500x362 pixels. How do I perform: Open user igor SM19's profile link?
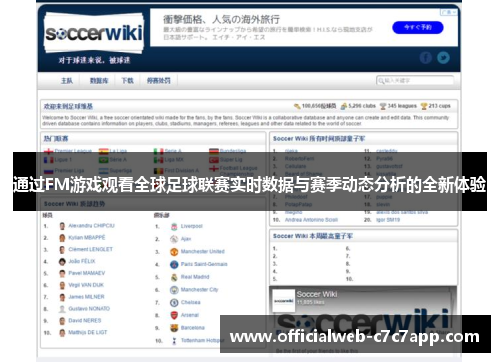(388, 220)
